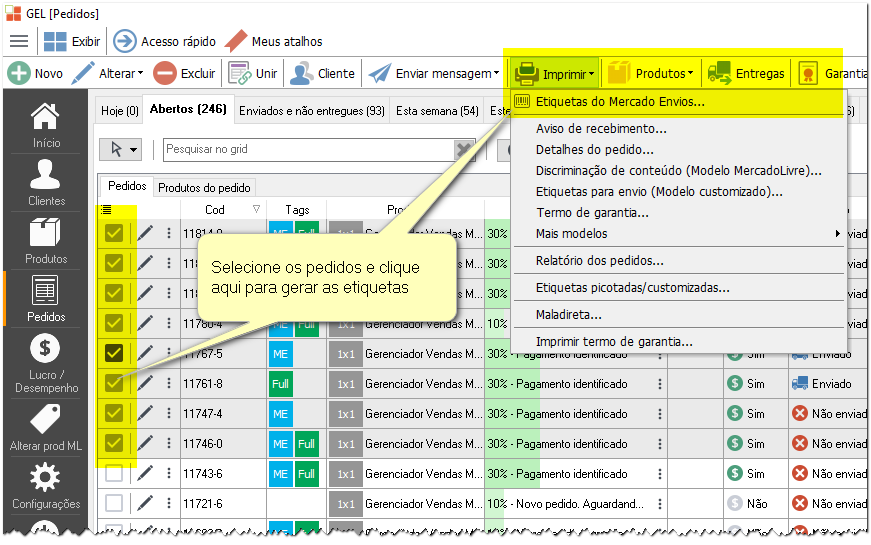Expand the Enviar mensagem dropdown
Screen dimensions: 871x545
point(496,73)
